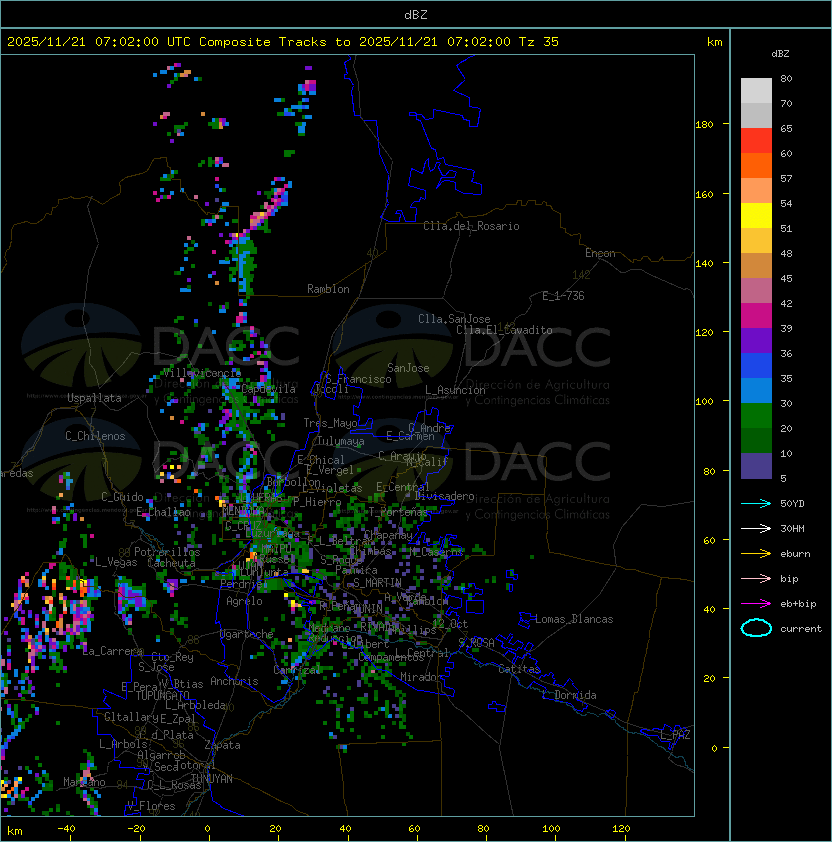Click the 120 tick on the horizontal km axis
The height and width of the screenshot is (842, 832).
point(621,829)
